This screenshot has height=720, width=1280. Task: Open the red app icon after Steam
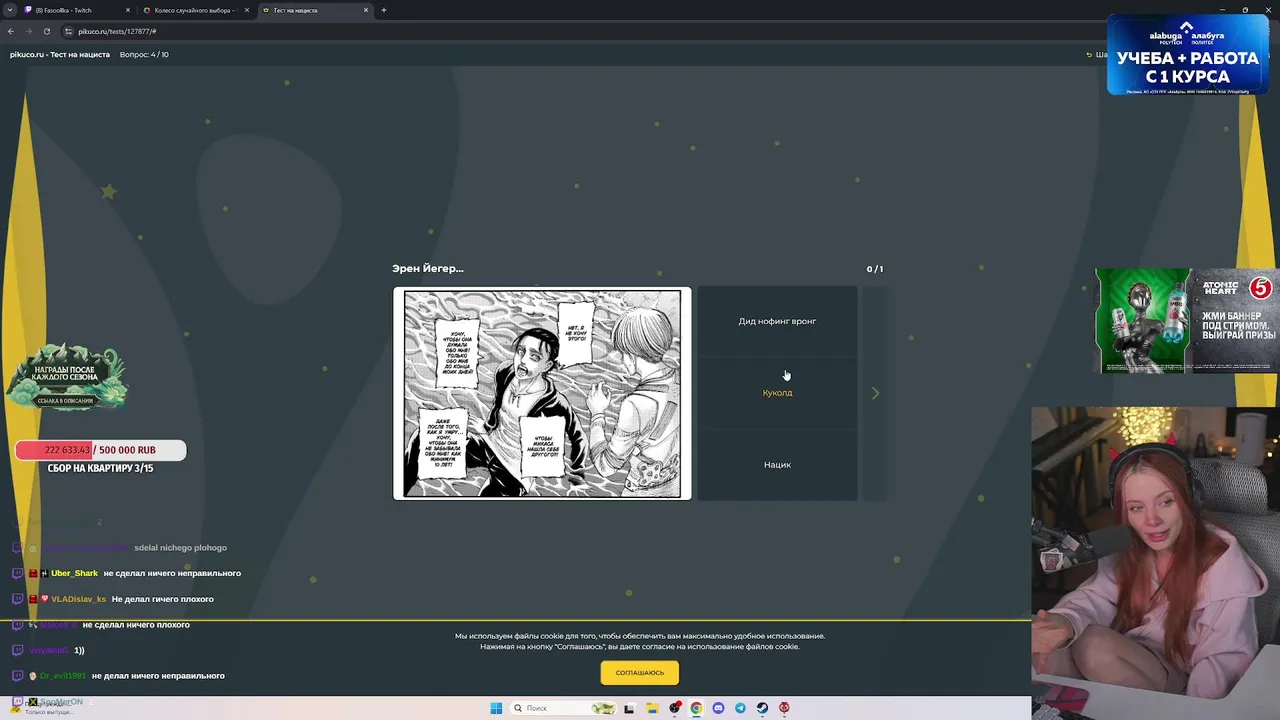pyautogui.click(x=784, y=708)
